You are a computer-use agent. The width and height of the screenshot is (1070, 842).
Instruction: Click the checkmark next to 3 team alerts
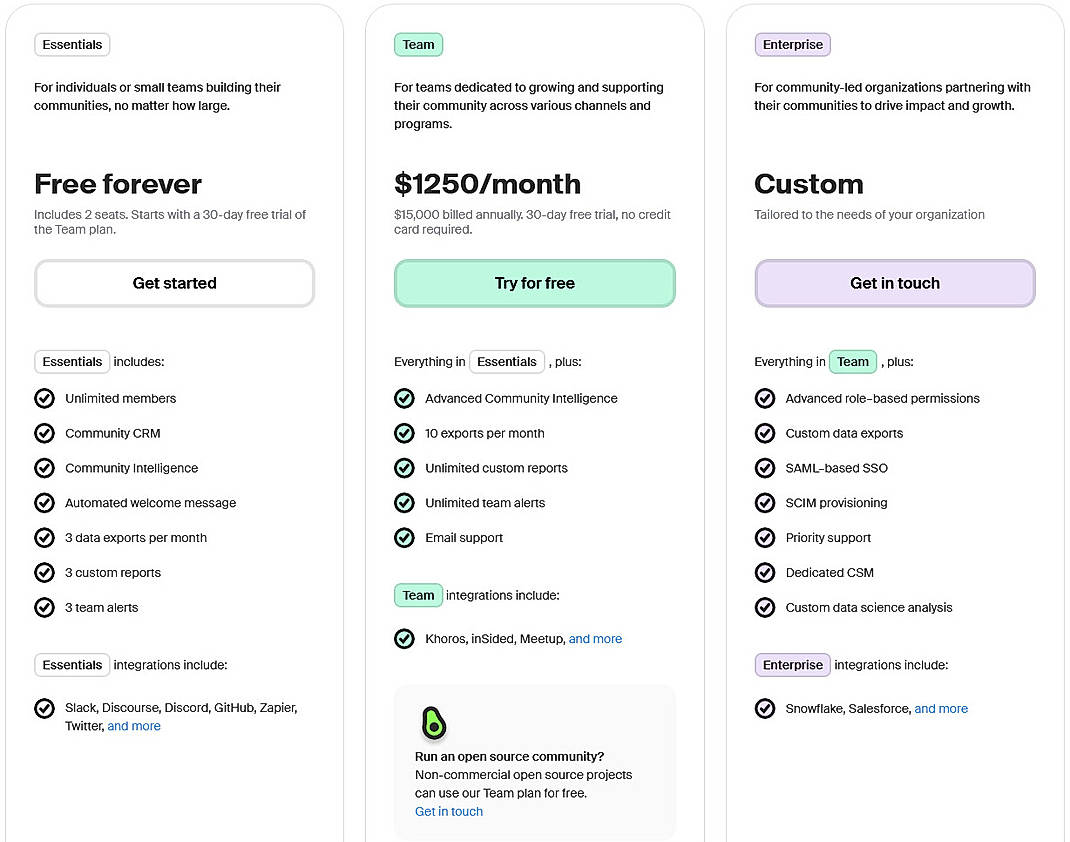pyautogui.click(x=44, y=607)
